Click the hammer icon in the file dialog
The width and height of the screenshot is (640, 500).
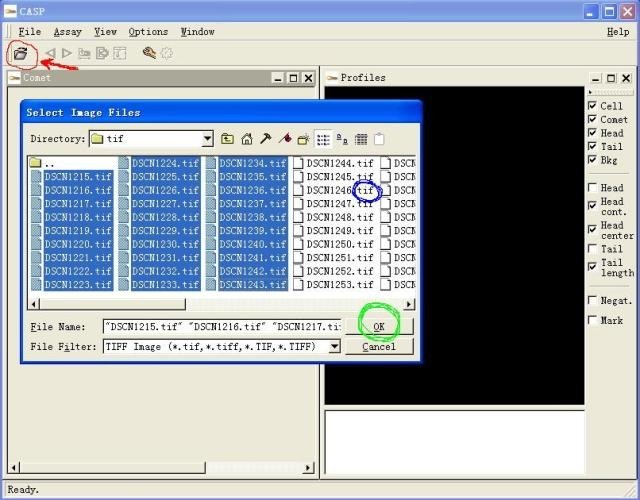tap(266, 139)
